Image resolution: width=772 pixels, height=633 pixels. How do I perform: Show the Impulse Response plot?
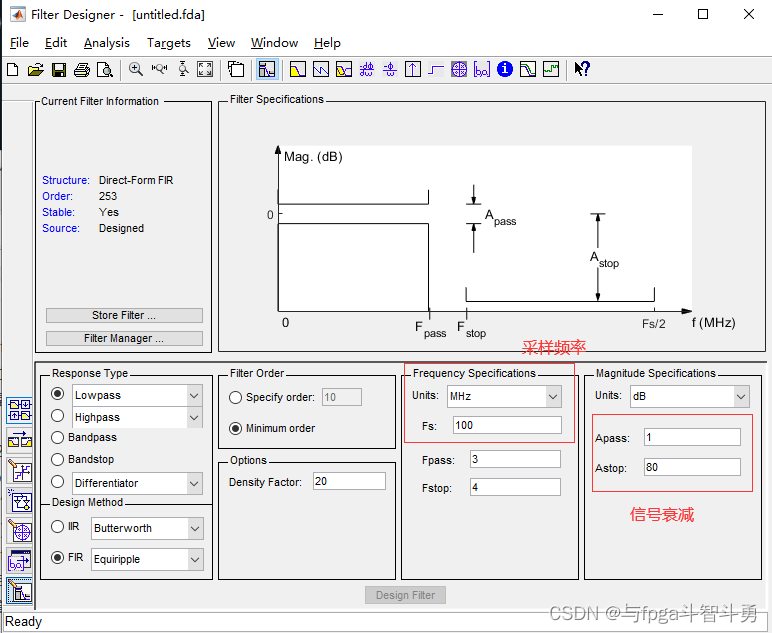pyautogui.click(x=413, y=69)
